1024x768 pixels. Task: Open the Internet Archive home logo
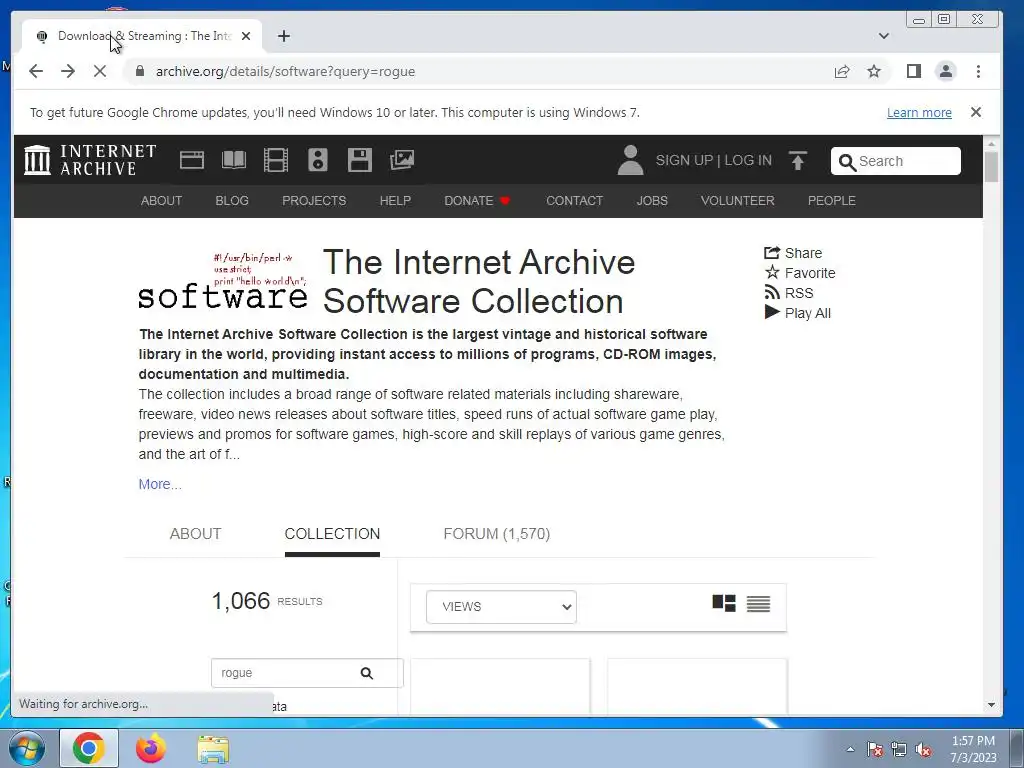(x=90, y=160)
